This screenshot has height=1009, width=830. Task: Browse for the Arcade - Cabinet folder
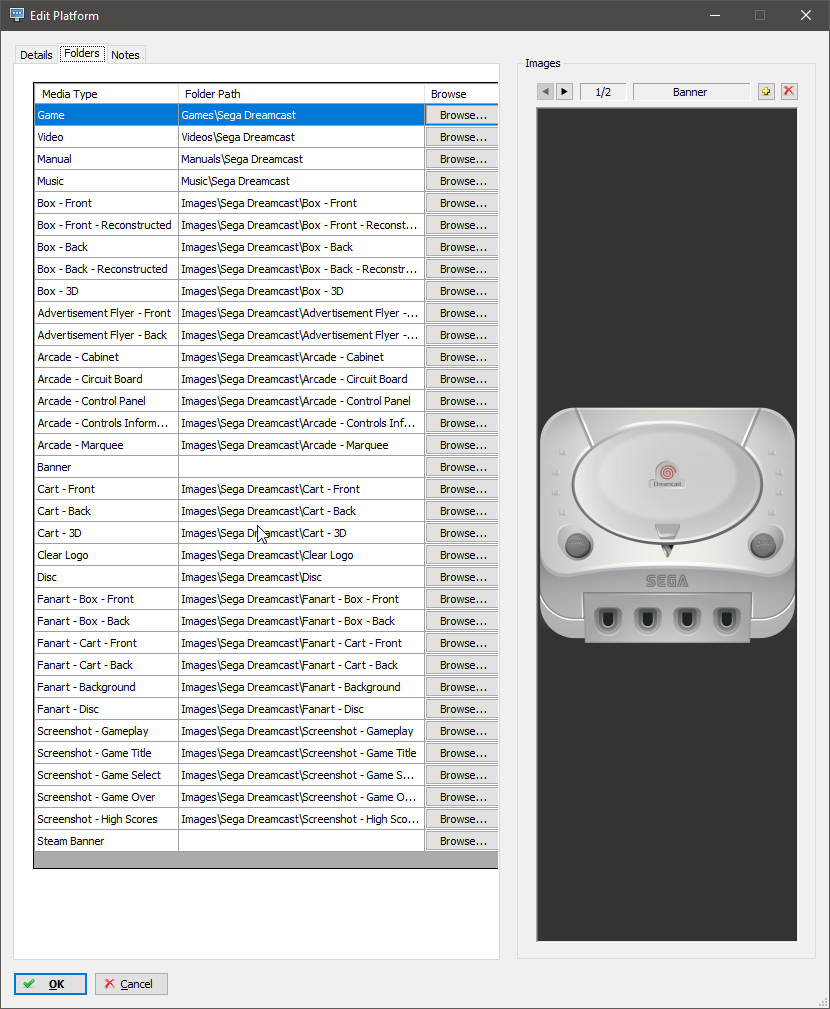461,357
